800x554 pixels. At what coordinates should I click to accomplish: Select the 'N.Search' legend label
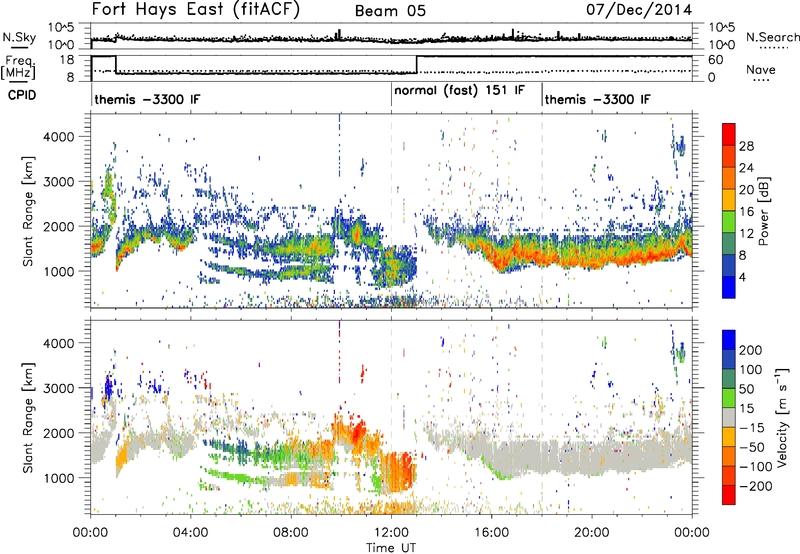[772, 37]
